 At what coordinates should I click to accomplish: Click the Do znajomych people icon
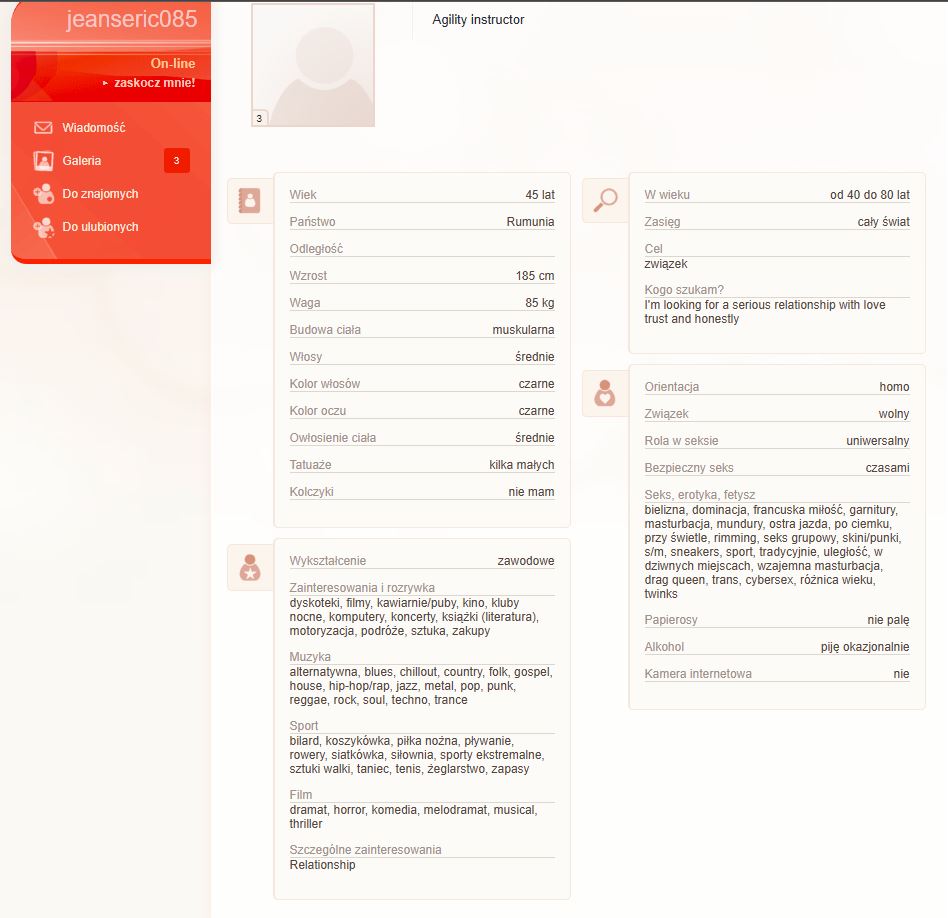coord(44,194)
